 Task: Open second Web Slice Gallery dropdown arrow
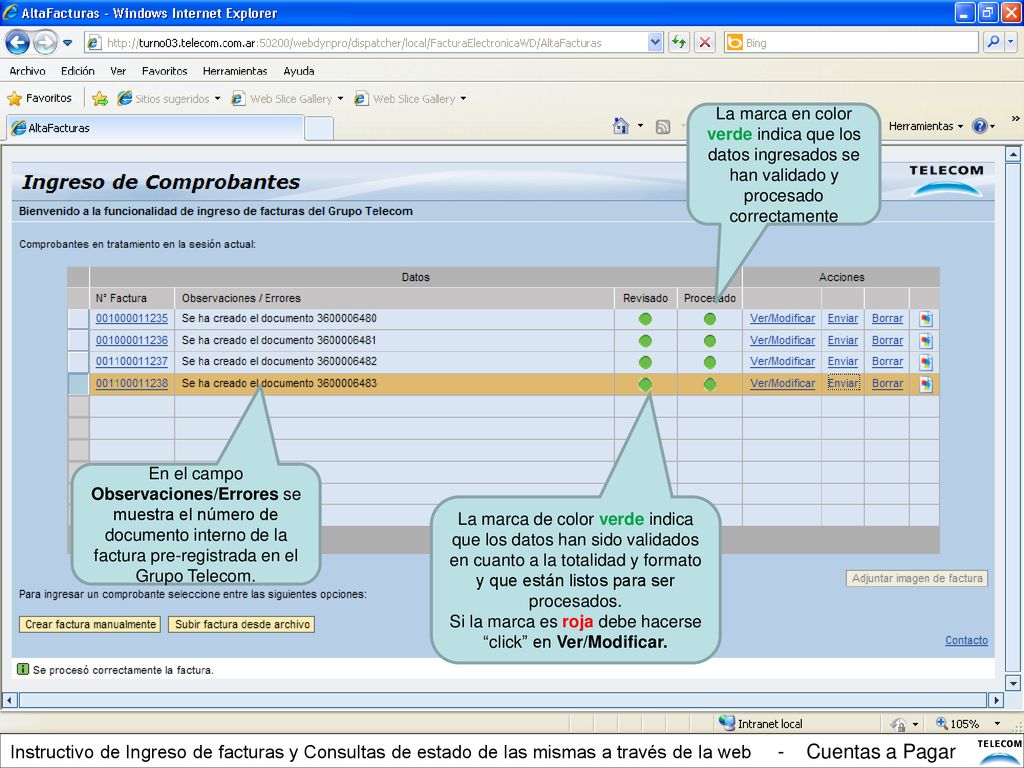pyautogui.click(x=463, y=99)
